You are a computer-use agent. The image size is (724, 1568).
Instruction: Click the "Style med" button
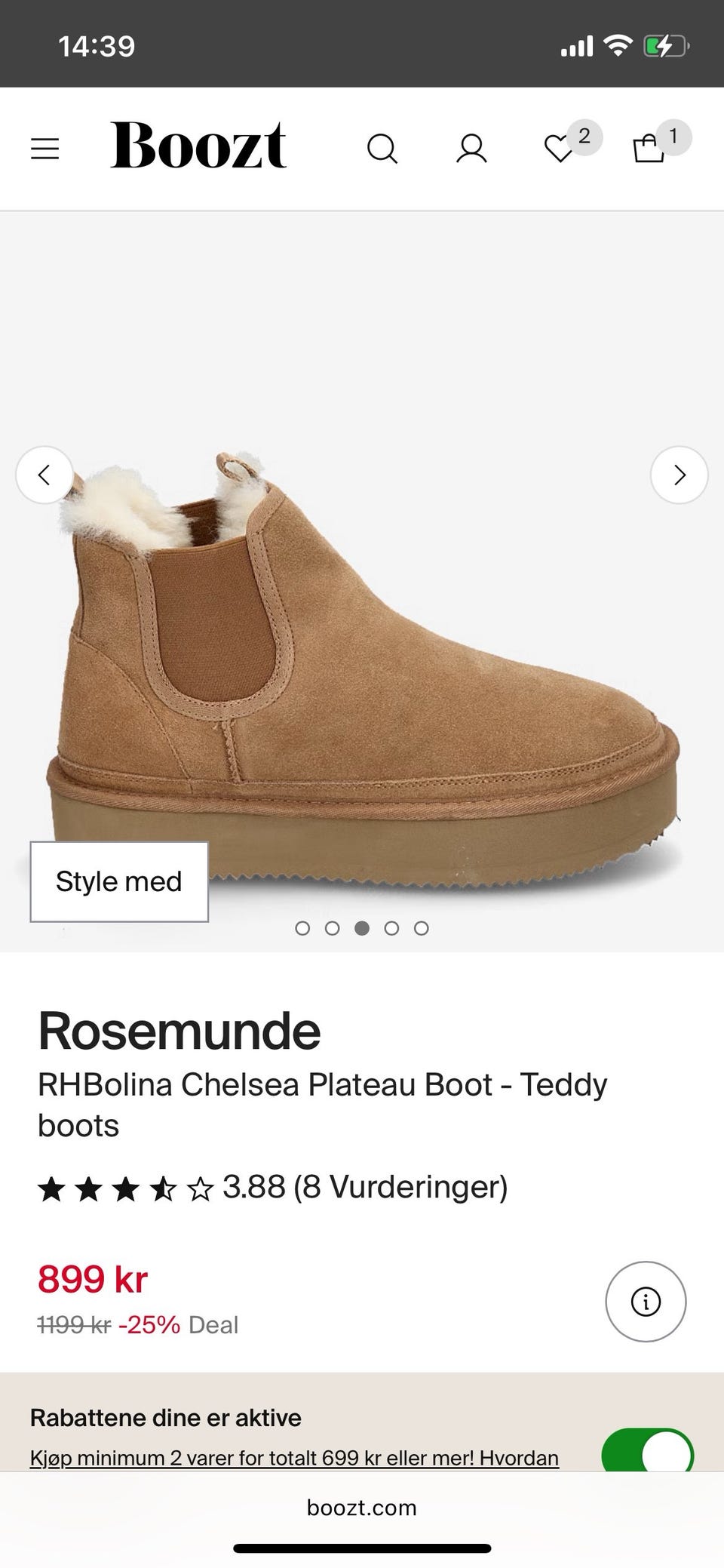(119, 881)
